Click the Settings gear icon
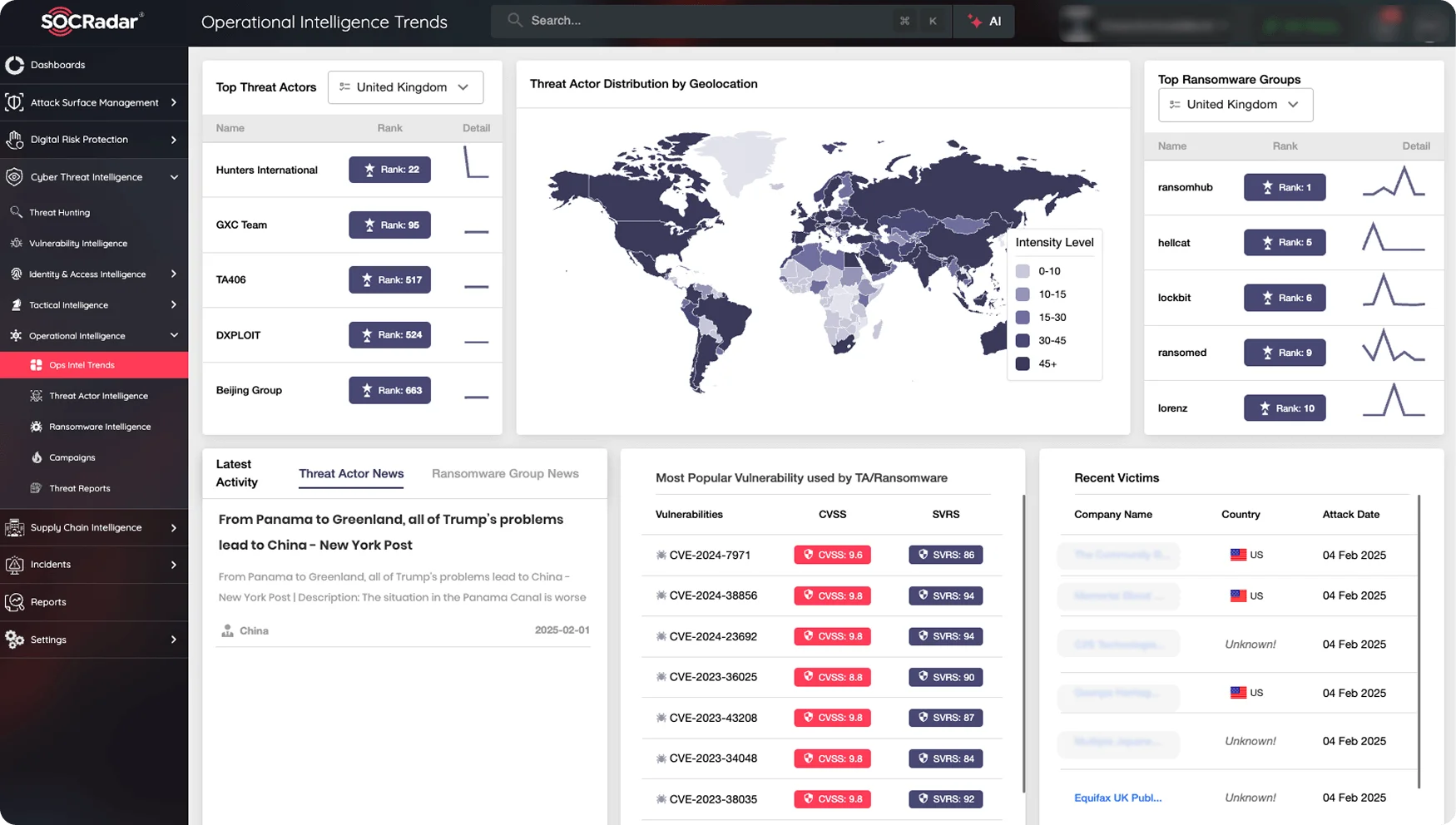This screenshot has width=1456, height=825. [x=14, y=640]
